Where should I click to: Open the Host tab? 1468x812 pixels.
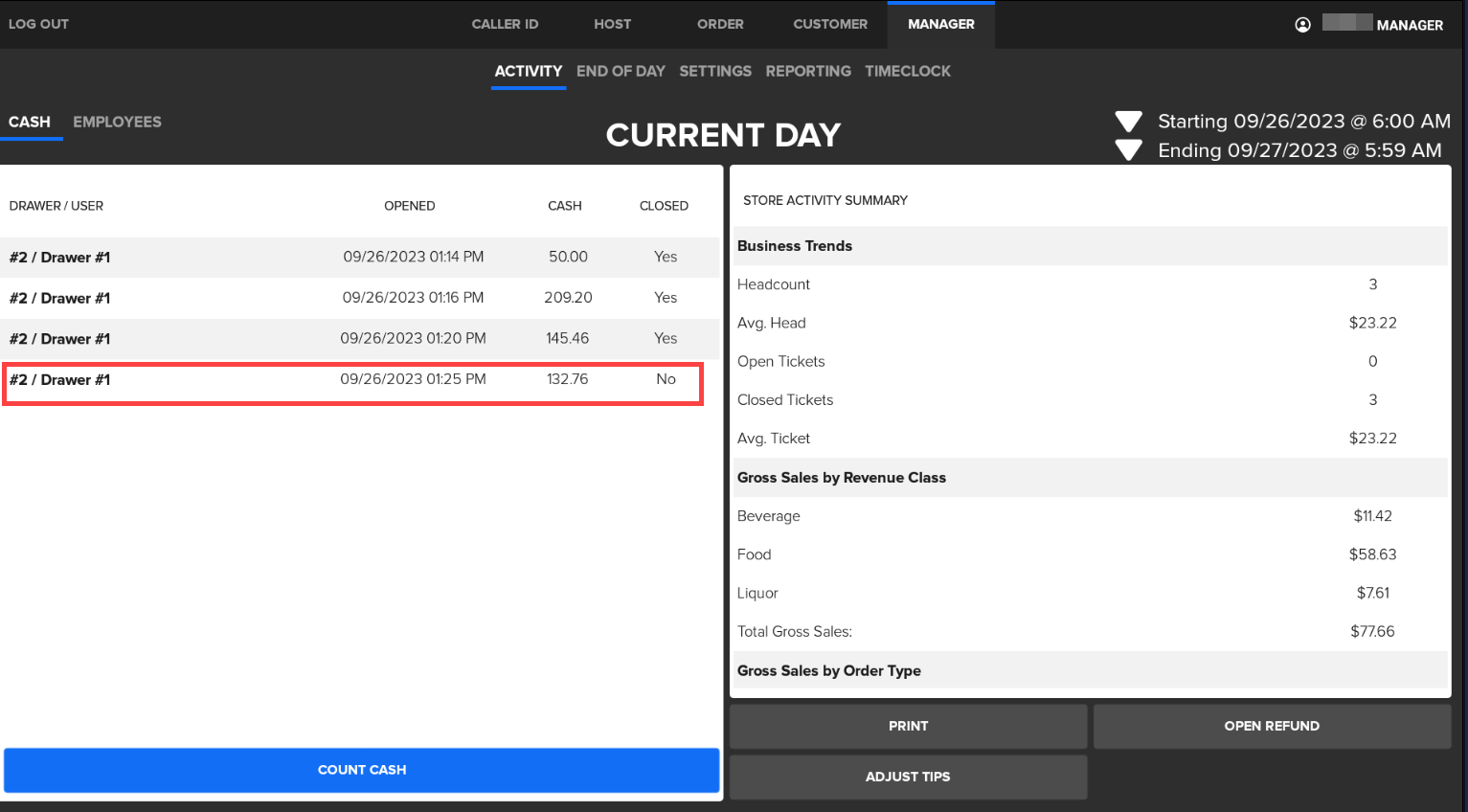pyautogui.click(x=612, y=24)
